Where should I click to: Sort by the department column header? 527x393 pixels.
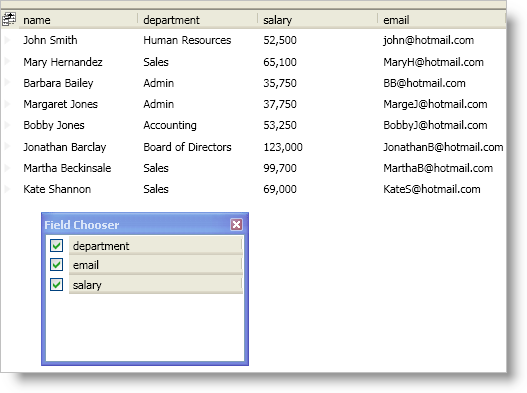pos(198,20)
